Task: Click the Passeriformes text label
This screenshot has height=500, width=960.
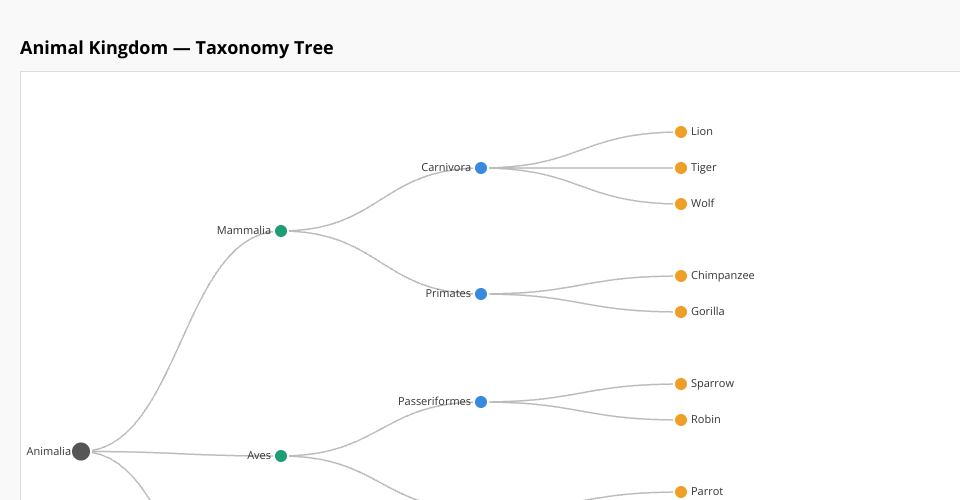Action: point(434,401)
